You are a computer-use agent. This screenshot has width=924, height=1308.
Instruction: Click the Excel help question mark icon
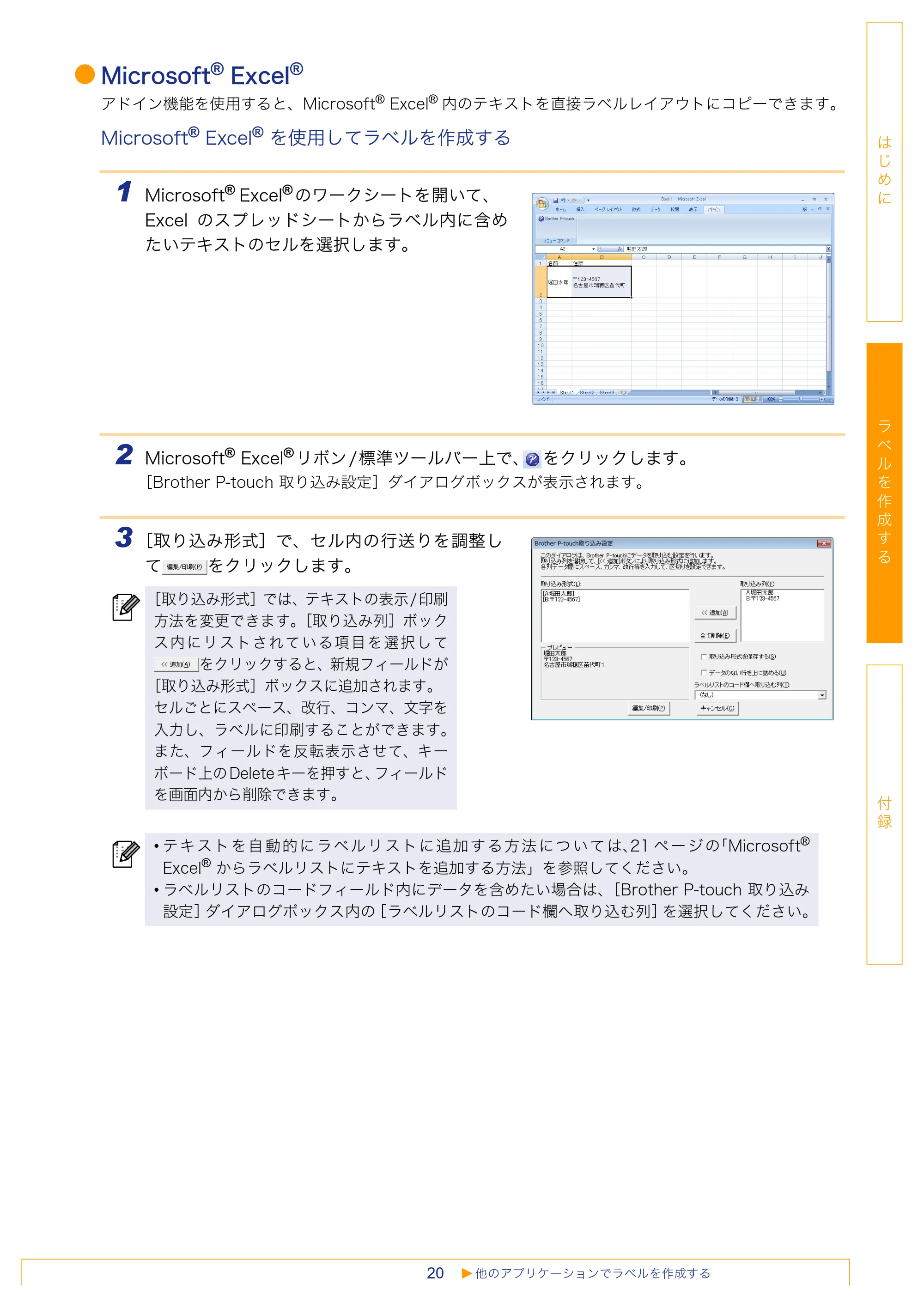click(x=805, y=209)
